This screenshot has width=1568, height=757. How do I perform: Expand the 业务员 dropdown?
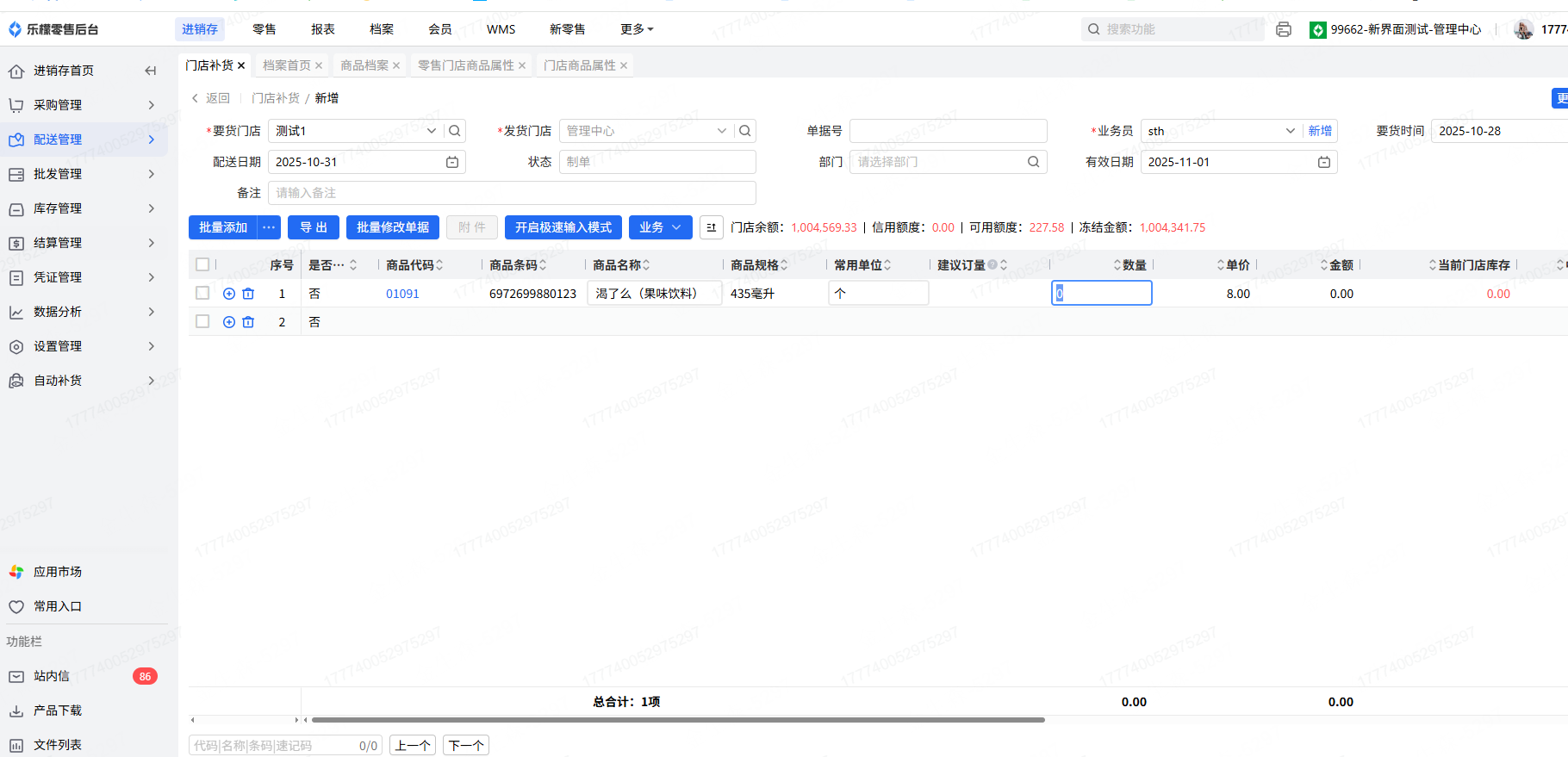(x=1290, y=131)
